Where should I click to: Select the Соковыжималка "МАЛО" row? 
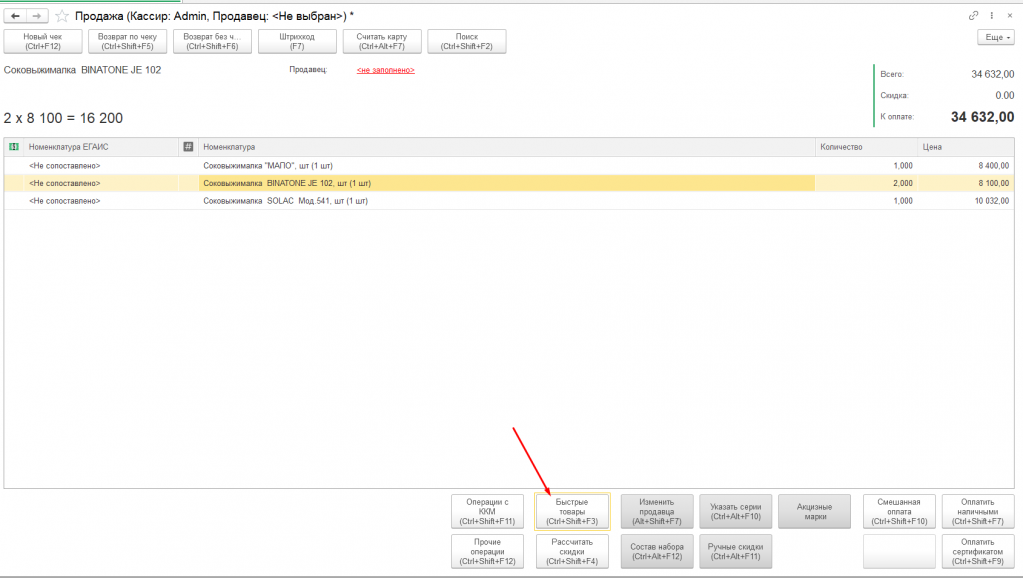pyautogui.click(x=509, y=166)
